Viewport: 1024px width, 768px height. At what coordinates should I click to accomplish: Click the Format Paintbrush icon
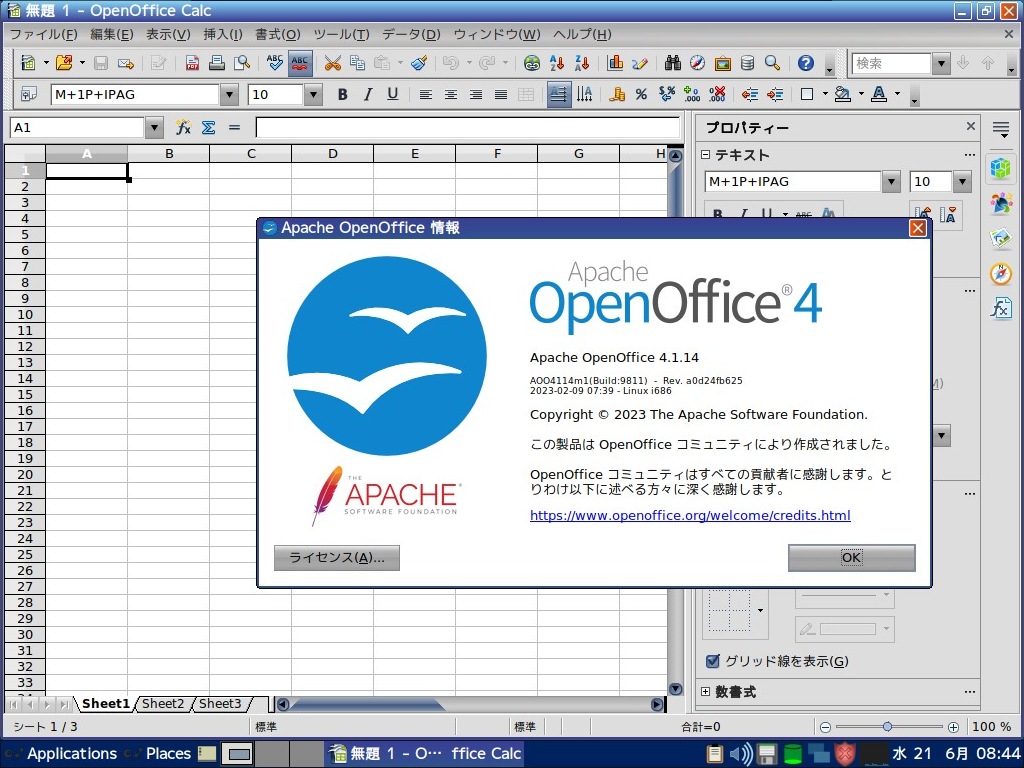click(419, 63)
